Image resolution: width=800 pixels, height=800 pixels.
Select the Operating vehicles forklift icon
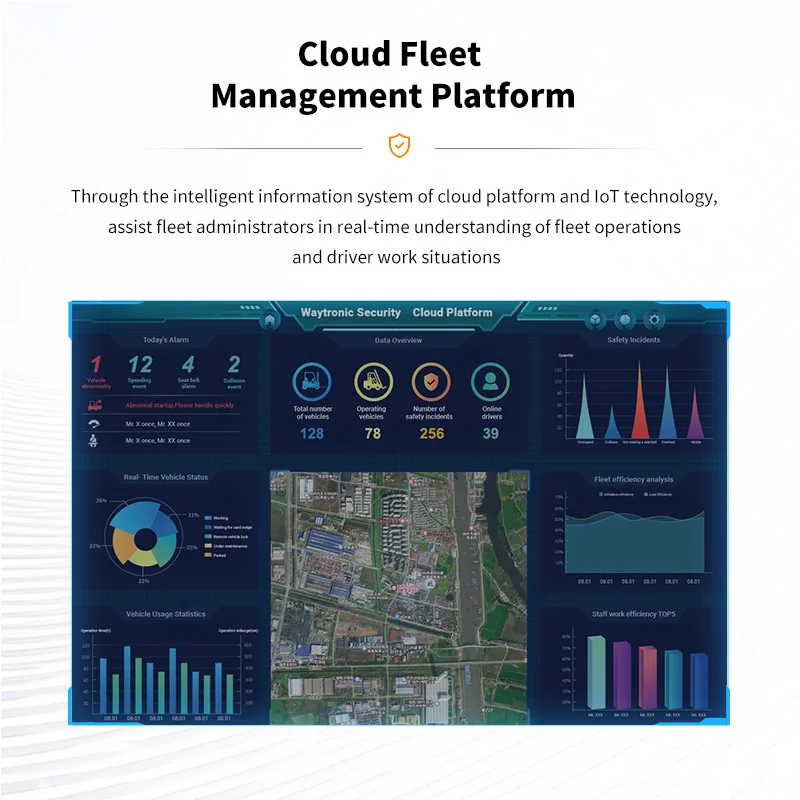click(373, 382)
